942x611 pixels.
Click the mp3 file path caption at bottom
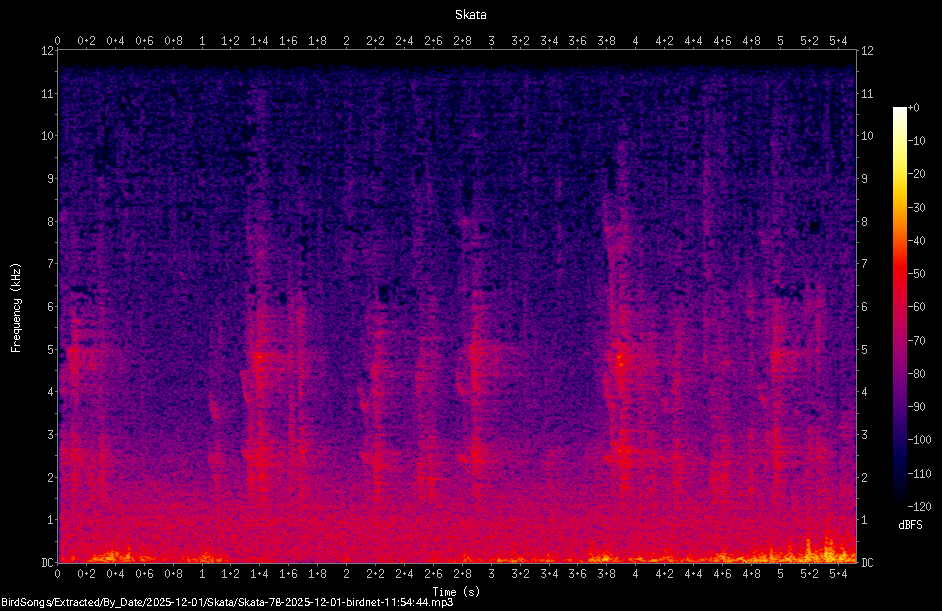[227, 602]
